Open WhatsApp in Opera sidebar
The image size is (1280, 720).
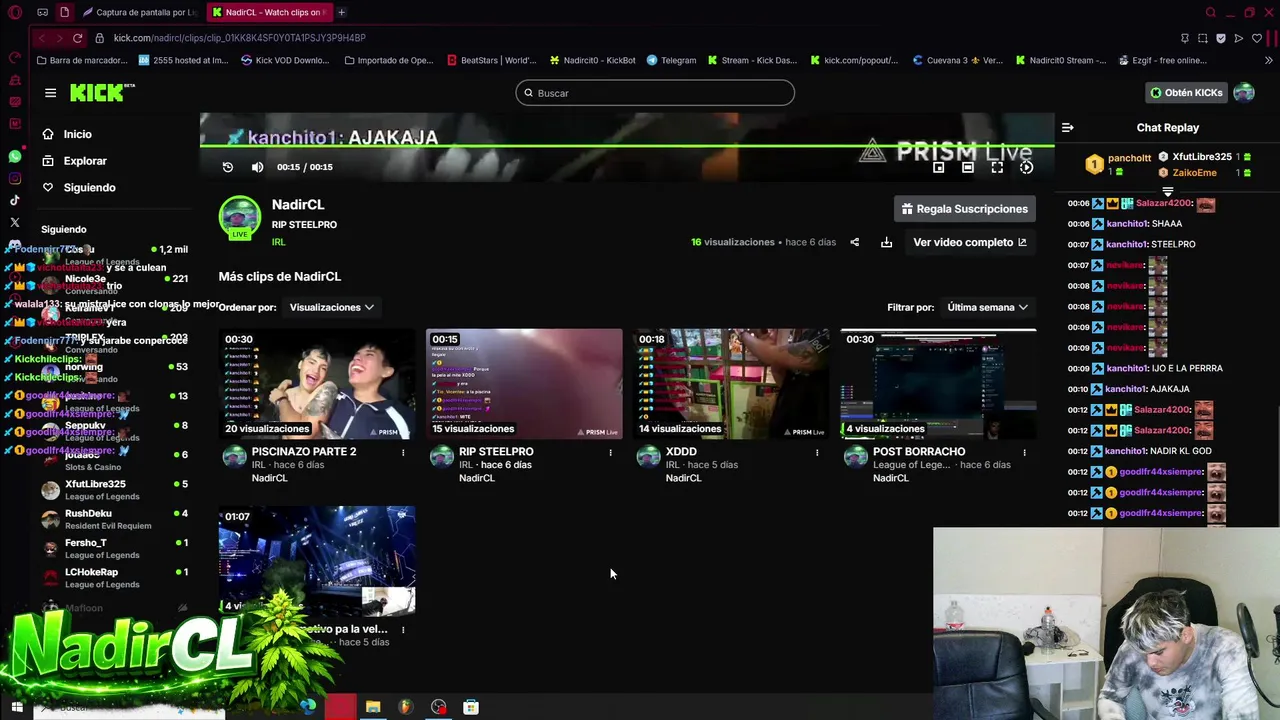pyautogui.click(x=14, y=157)
